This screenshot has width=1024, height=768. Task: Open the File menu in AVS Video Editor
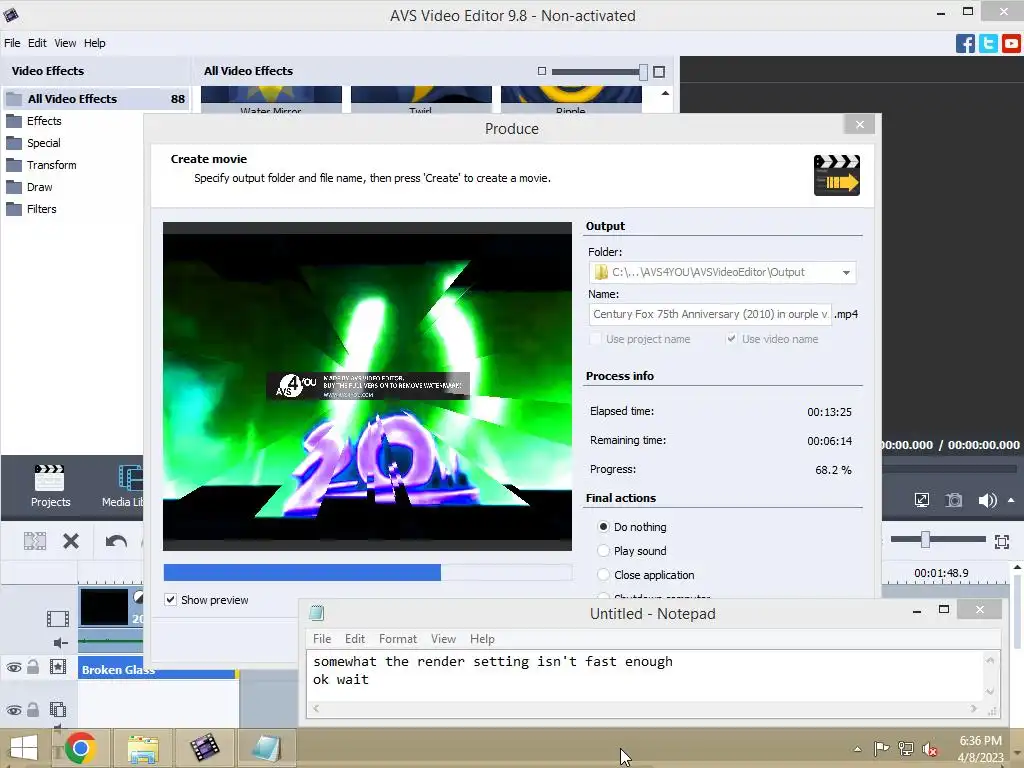[x=12, y=43]
